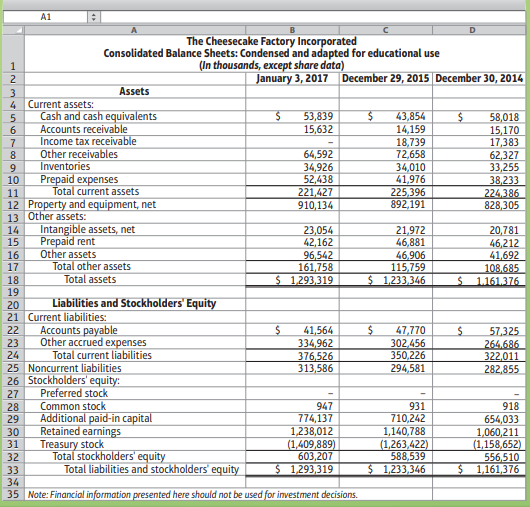Select row 11 header
The image size is (530, 507).
14,192
